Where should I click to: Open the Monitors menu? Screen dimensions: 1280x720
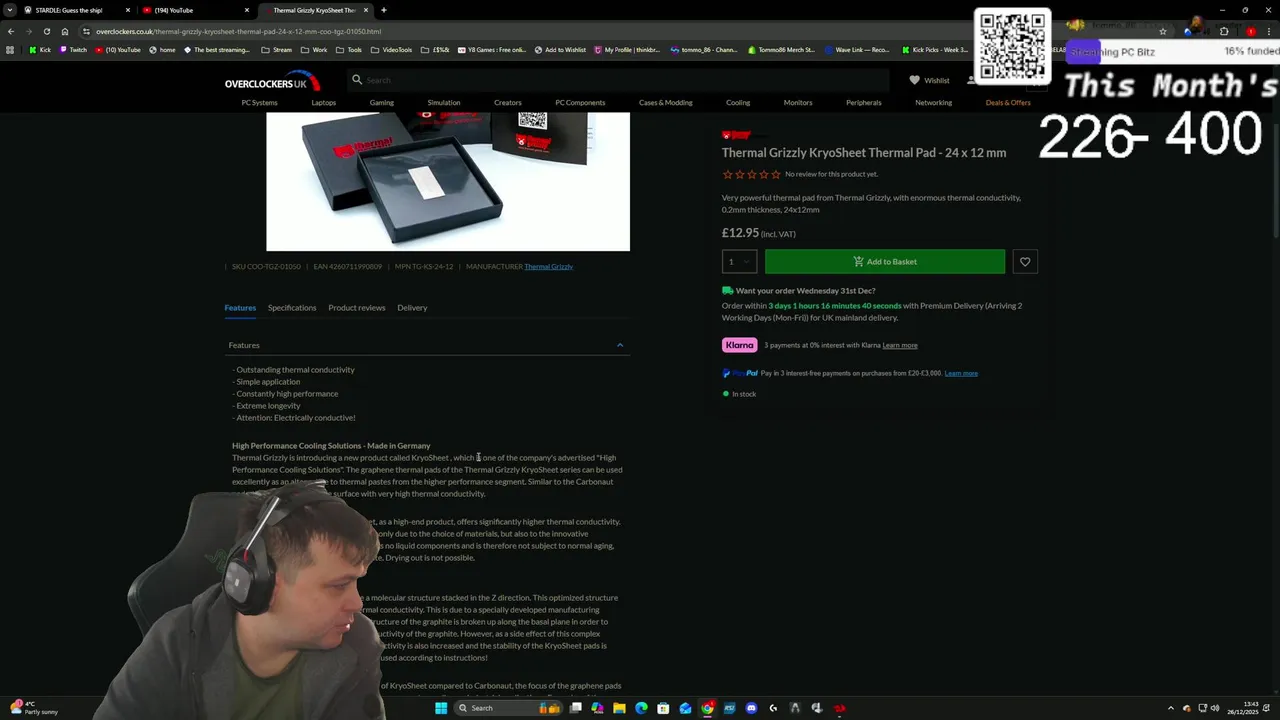click(798, 102)
